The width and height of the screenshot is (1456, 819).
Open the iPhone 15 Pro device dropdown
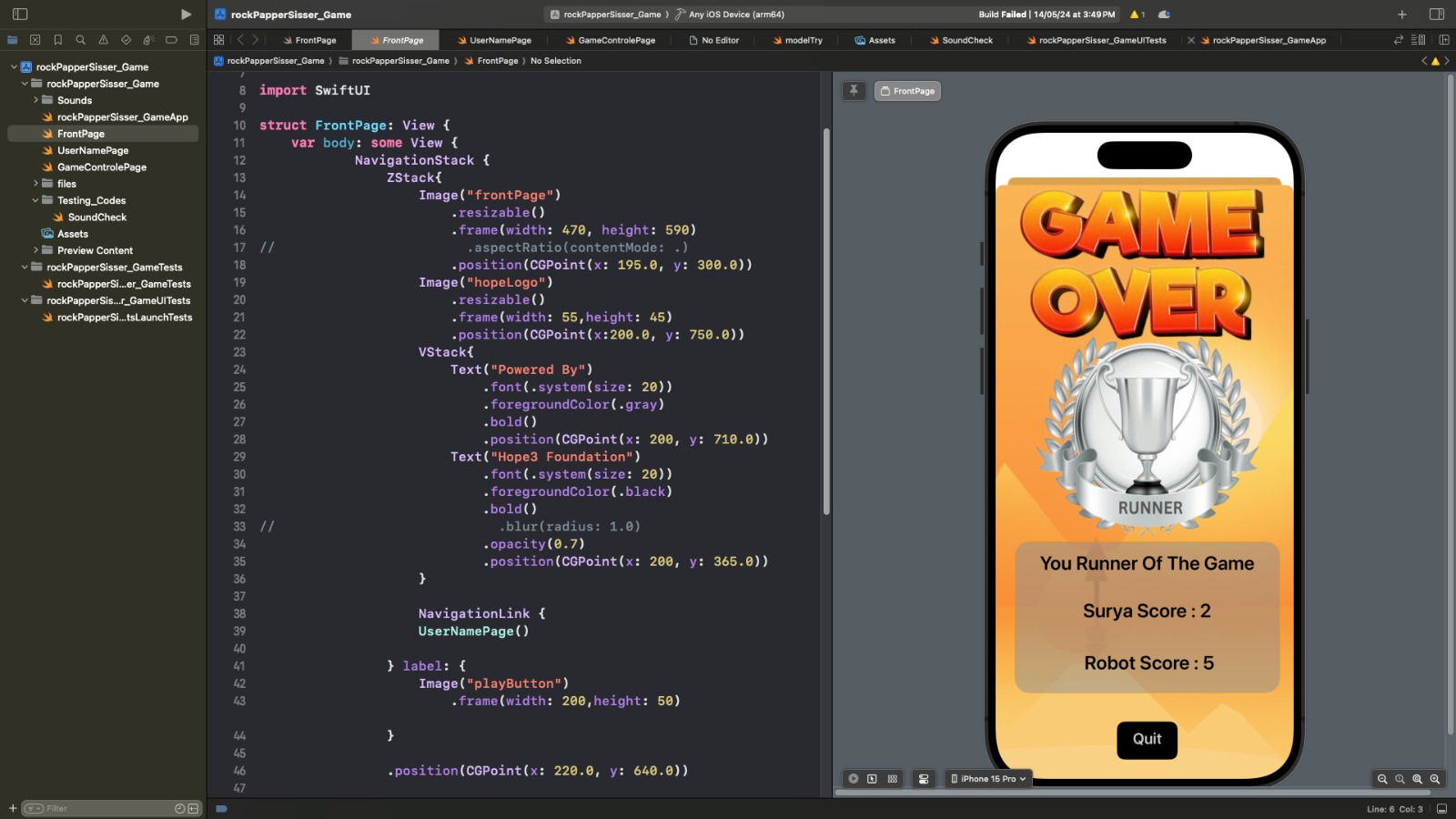988,779
